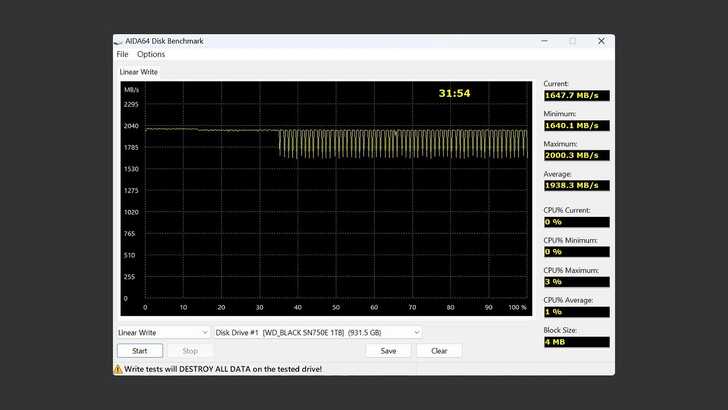Screen dimensions: 728x410
Task: Clear the benchmark graph
Action: pos(439,351)
